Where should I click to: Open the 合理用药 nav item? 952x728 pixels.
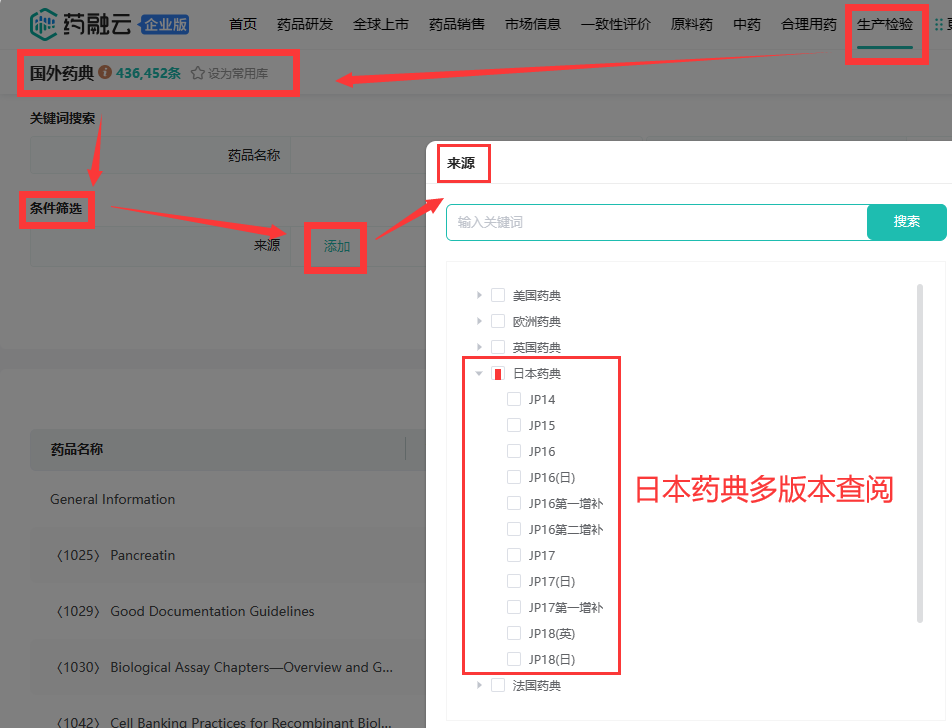pos(809,24)
